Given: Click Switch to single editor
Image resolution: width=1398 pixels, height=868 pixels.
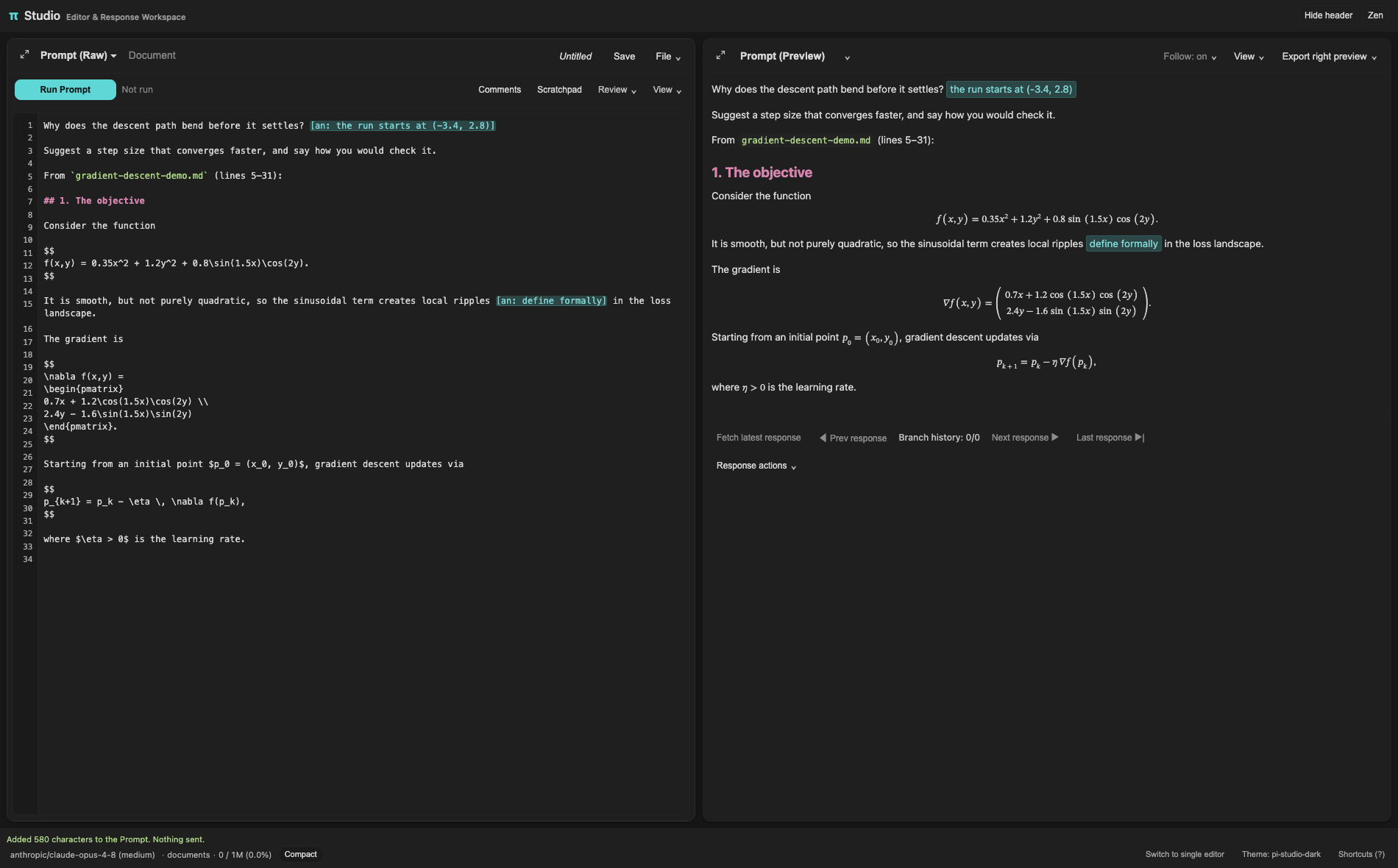Looking at the screenshot, I should click(1185, 855).
